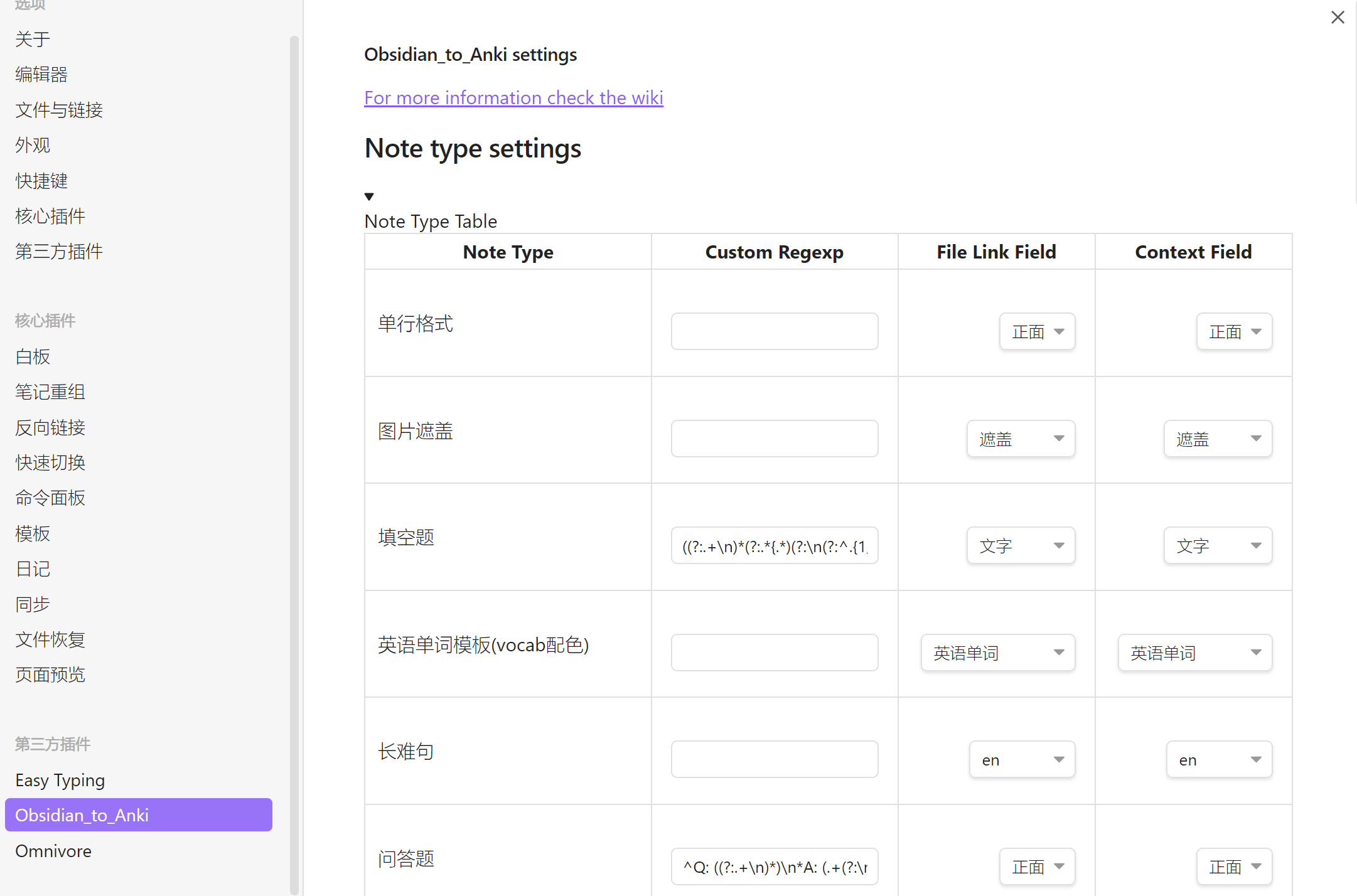Open Context Field dropdown for 图片遮盖

click(x=1218, y=439)
